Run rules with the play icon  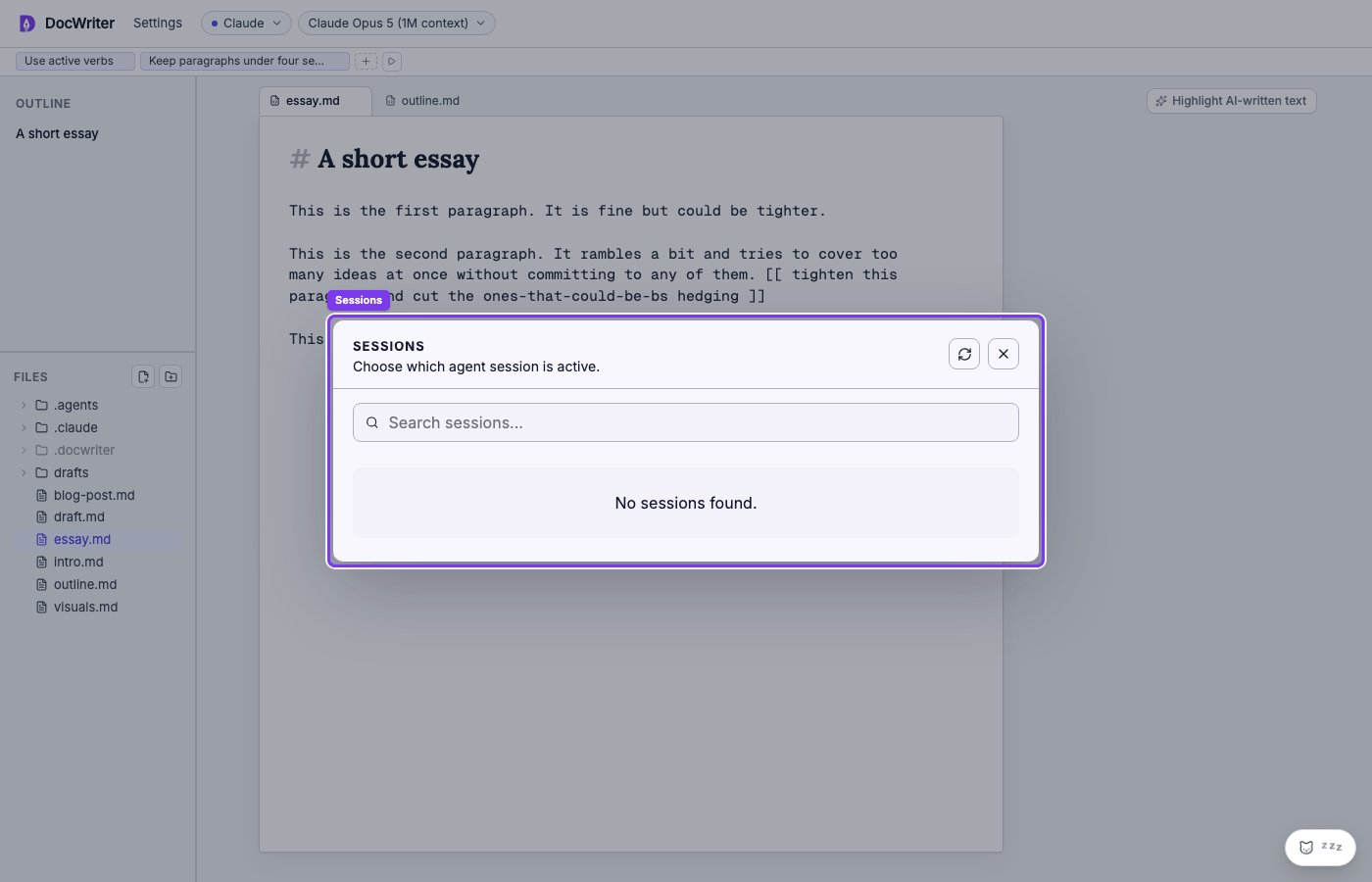[391, 61]
